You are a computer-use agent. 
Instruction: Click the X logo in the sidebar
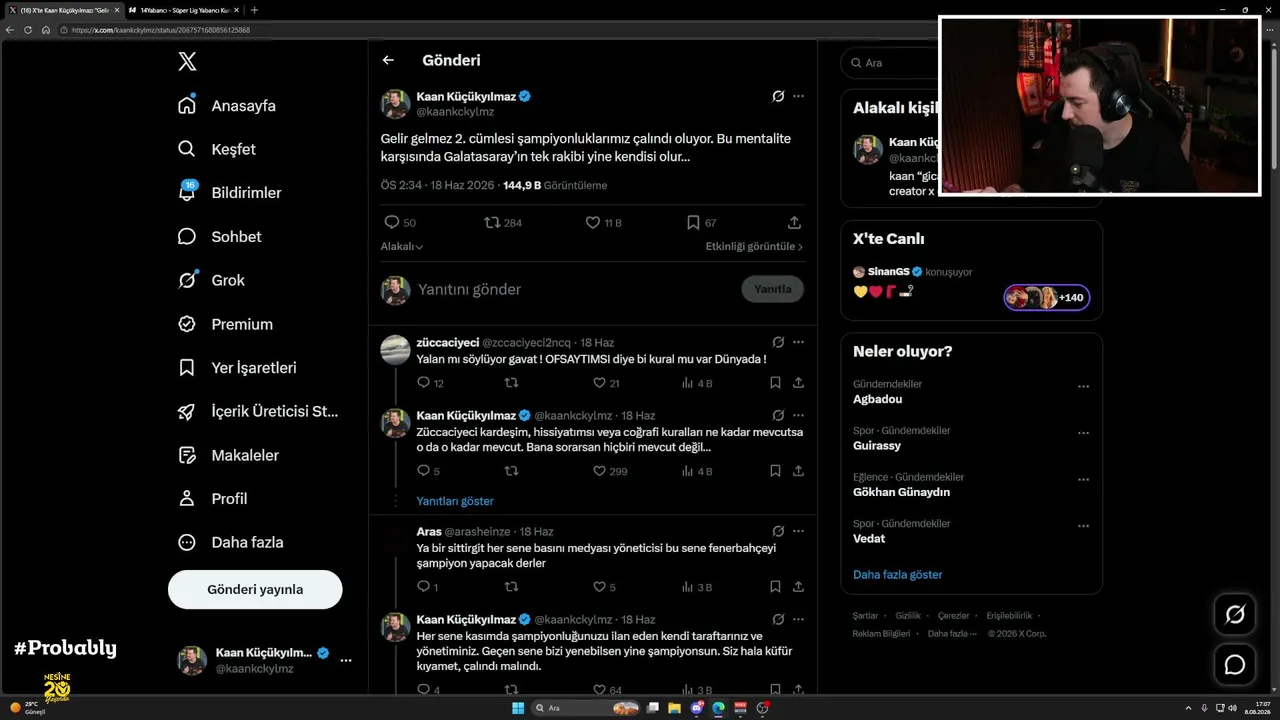tap(187, 62)
